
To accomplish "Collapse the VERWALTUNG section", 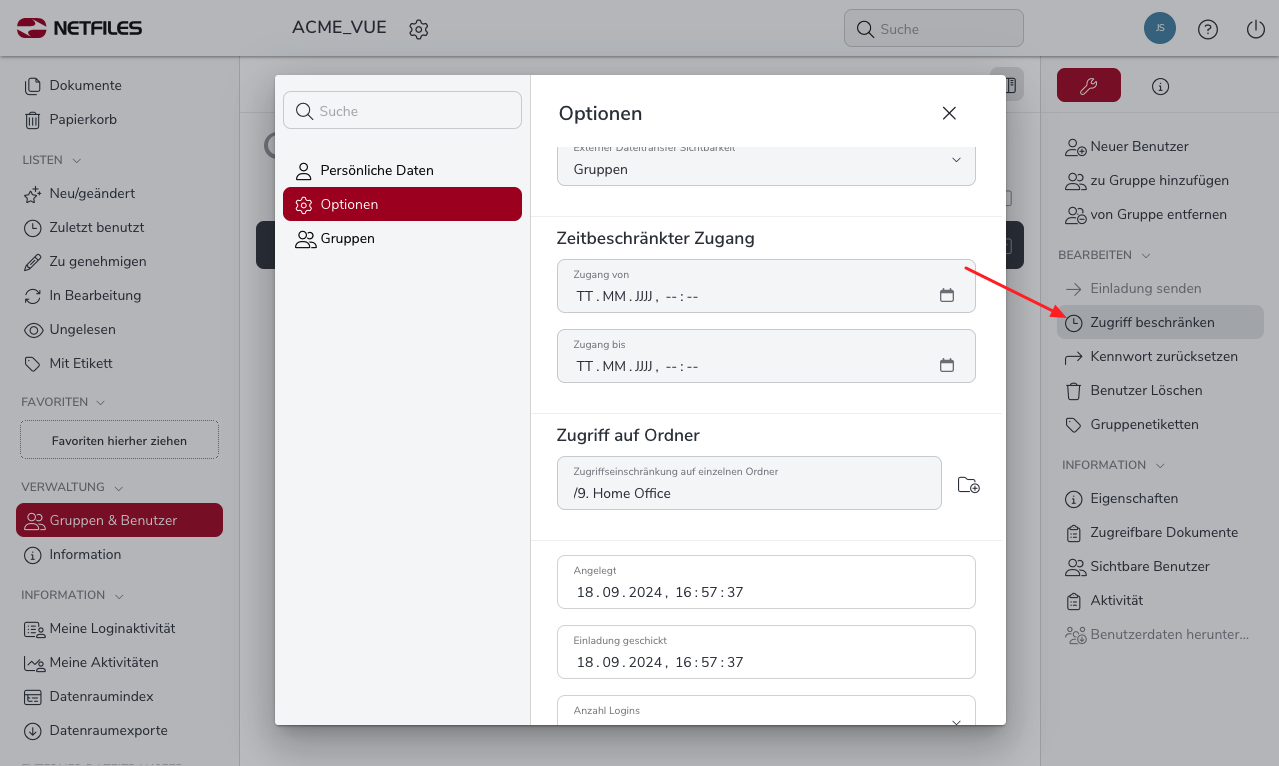I will [x=119, y=488].
